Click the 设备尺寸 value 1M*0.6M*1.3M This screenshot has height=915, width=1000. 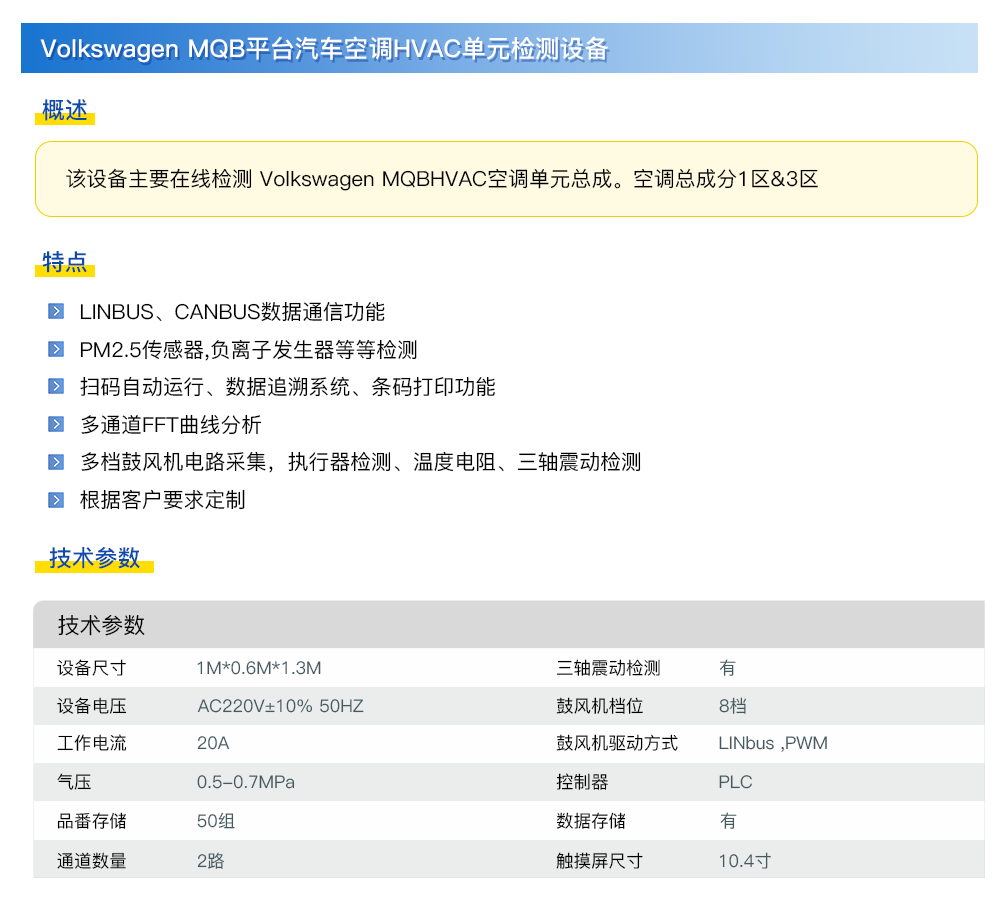[x=259, y=668]
